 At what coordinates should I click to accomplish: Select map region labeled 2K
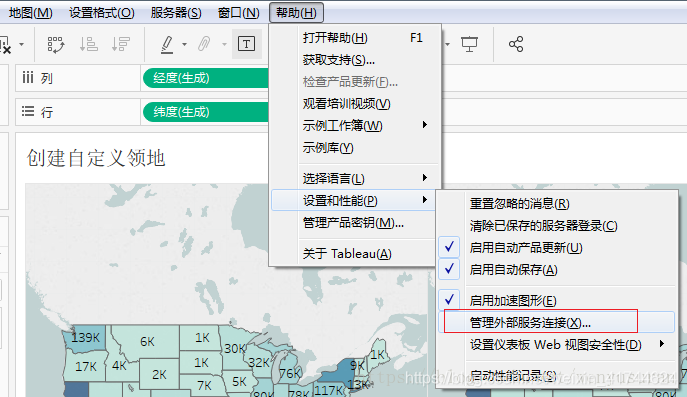(x=159, y=375)
